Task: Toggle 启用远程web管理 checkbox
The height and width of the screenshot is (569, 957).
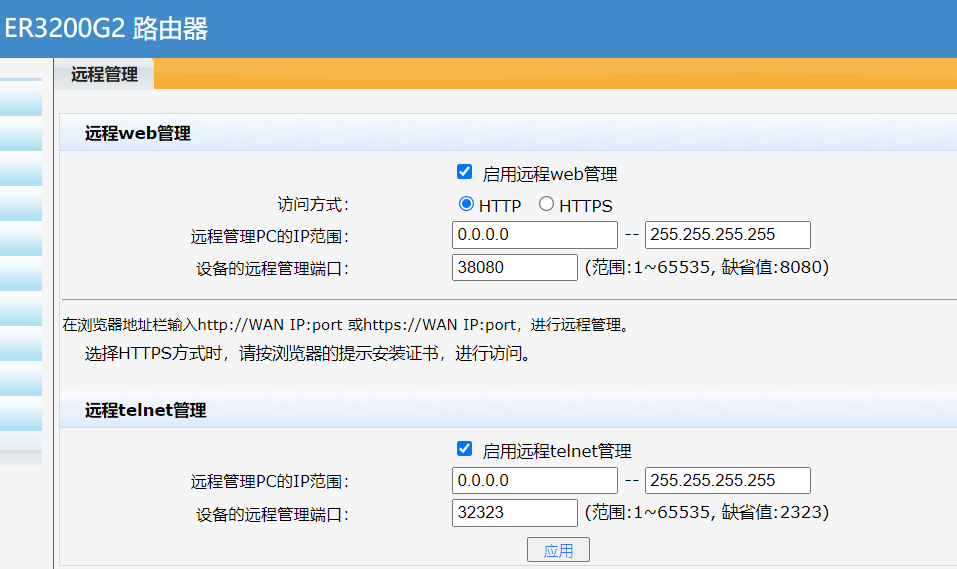Action: [464, 172]
